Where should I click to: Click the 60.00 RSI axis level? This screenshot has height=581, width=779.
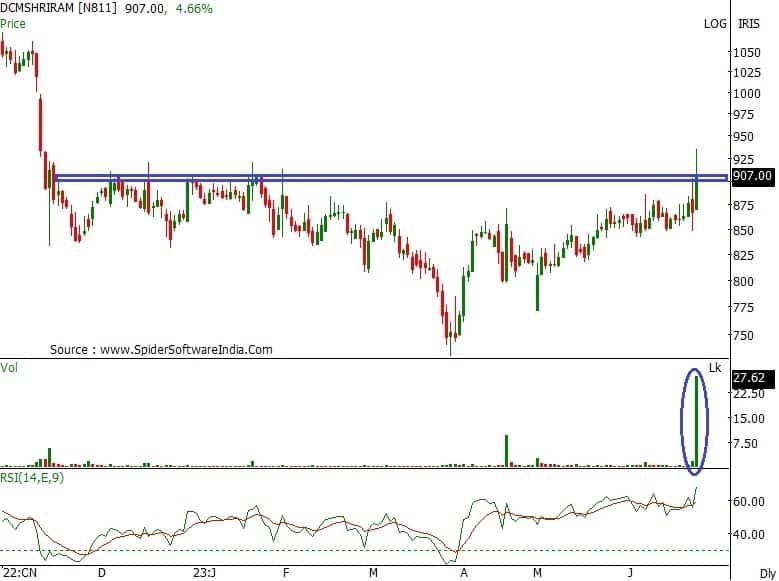[748, 502]
